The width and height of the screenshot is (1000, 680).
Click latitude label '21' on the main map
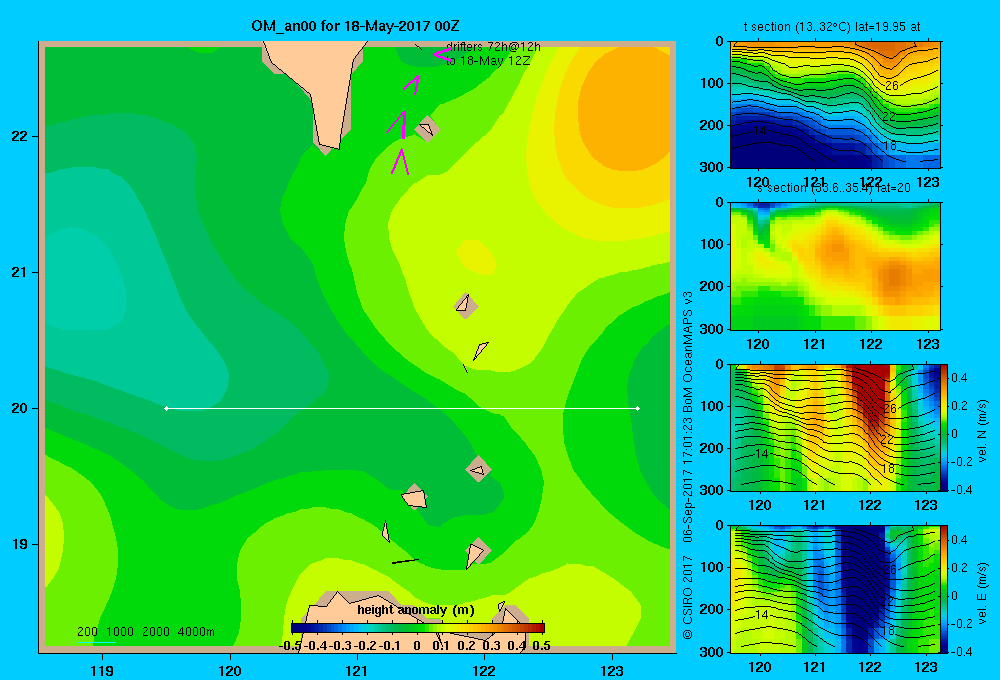coord(20,272)
